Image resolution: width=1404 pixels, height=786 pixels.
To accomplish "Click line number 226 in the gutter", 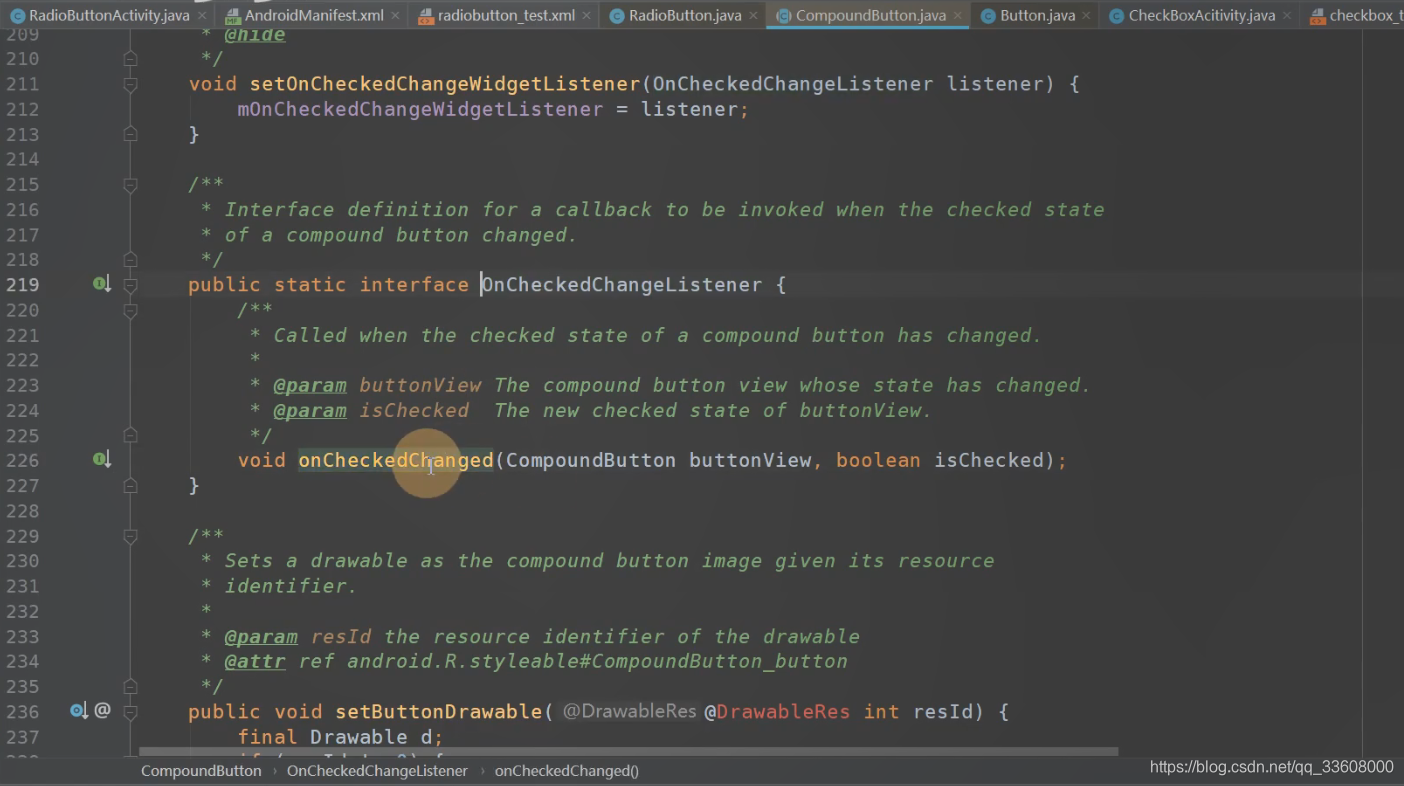I will [22, 460].
